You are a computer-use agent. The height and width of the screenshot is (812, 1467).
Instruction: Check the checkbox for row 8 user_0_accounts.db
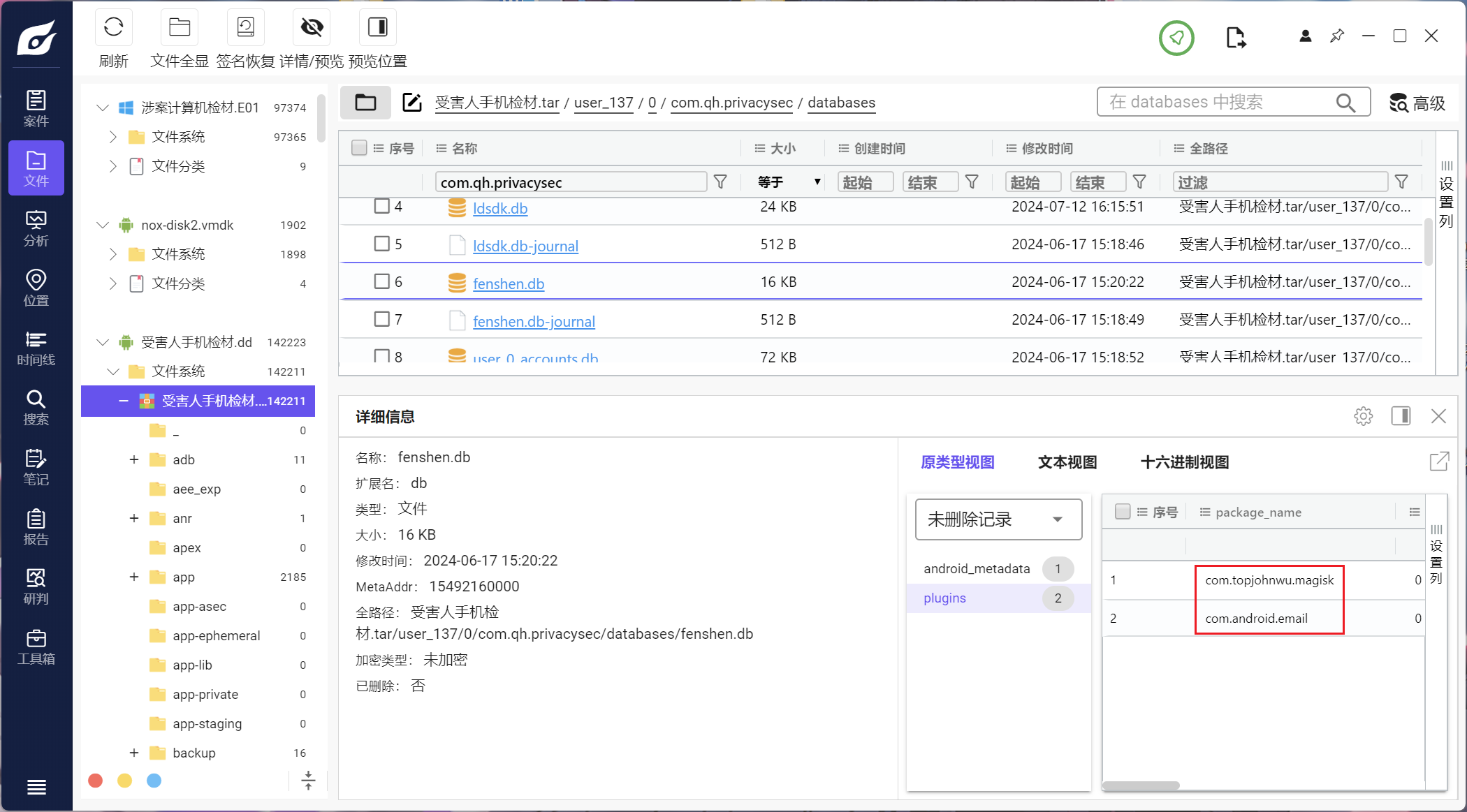[381, 356]
